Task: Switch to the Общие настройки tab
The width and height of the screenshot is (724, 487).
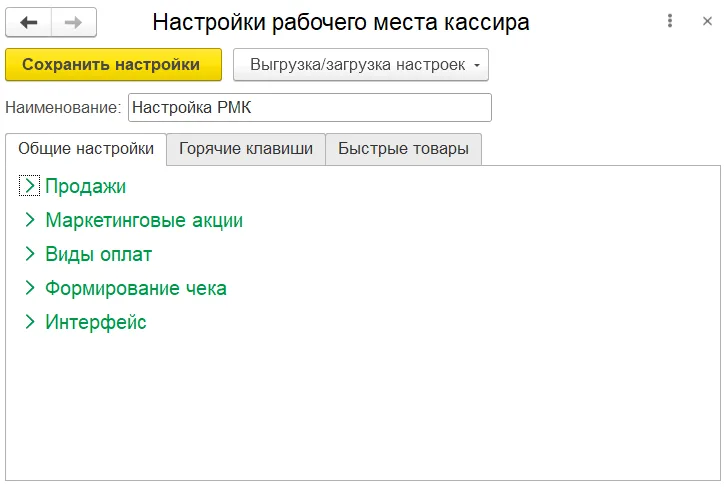Action: coord(86,149)
